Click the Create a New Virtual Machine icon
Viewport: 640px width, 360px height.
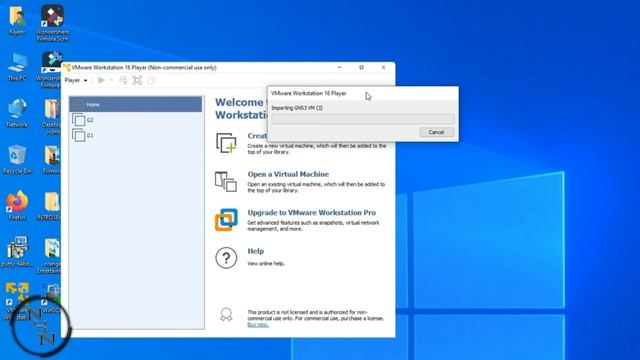[226, 143]
